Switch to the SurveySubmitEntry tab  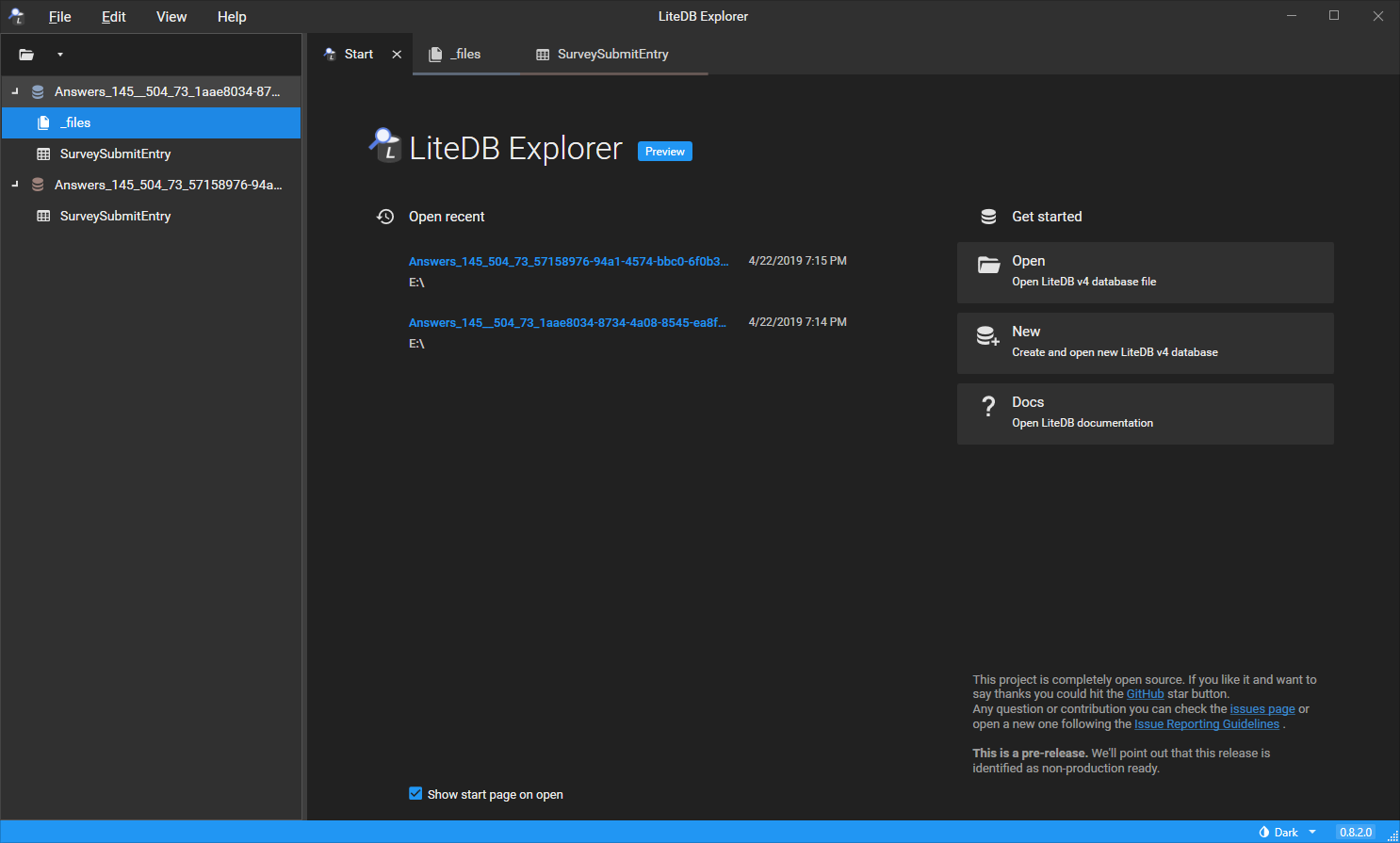tap(612, 54)
